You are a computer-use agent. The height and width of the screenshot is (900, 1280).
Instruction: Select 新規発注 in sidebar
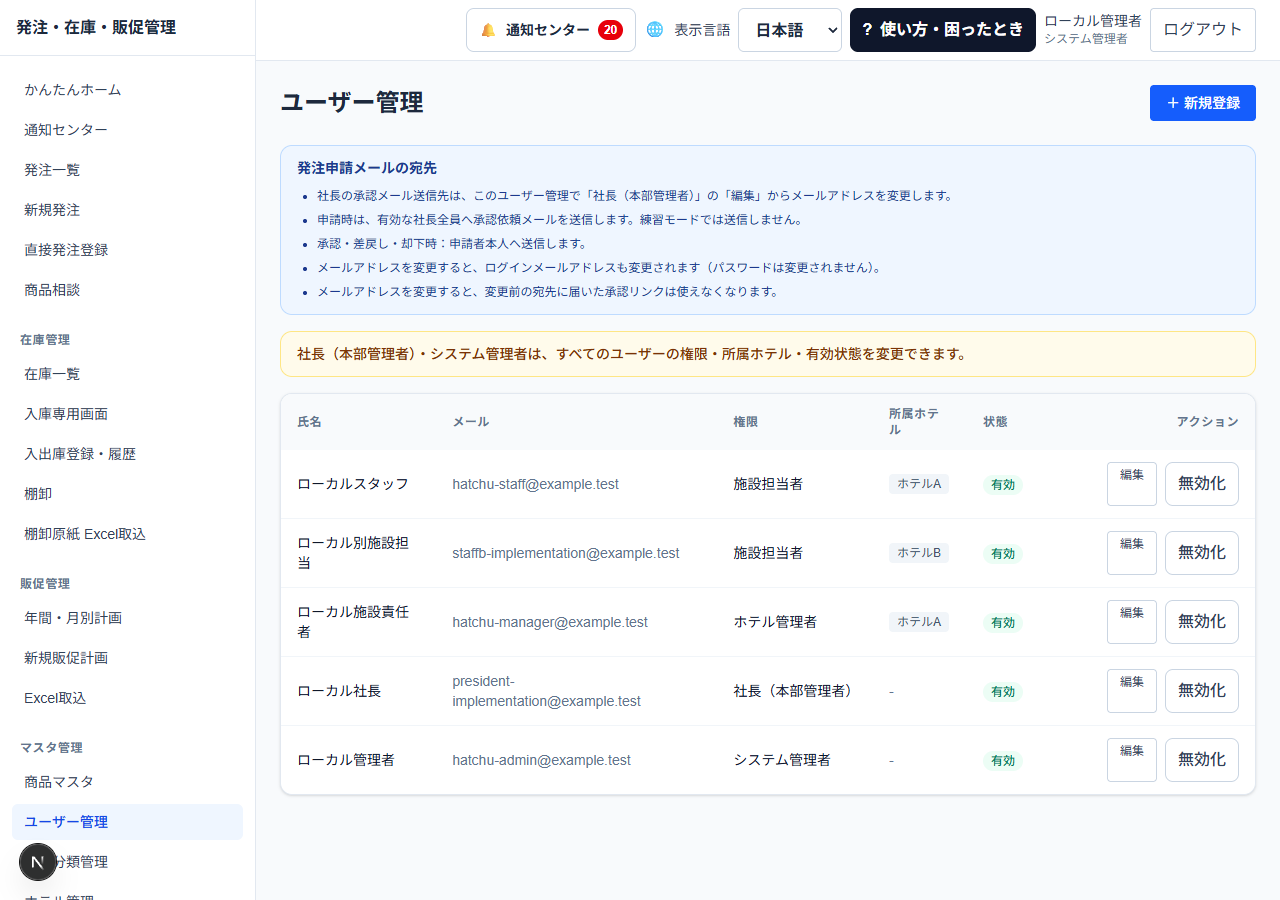point(127,210)
